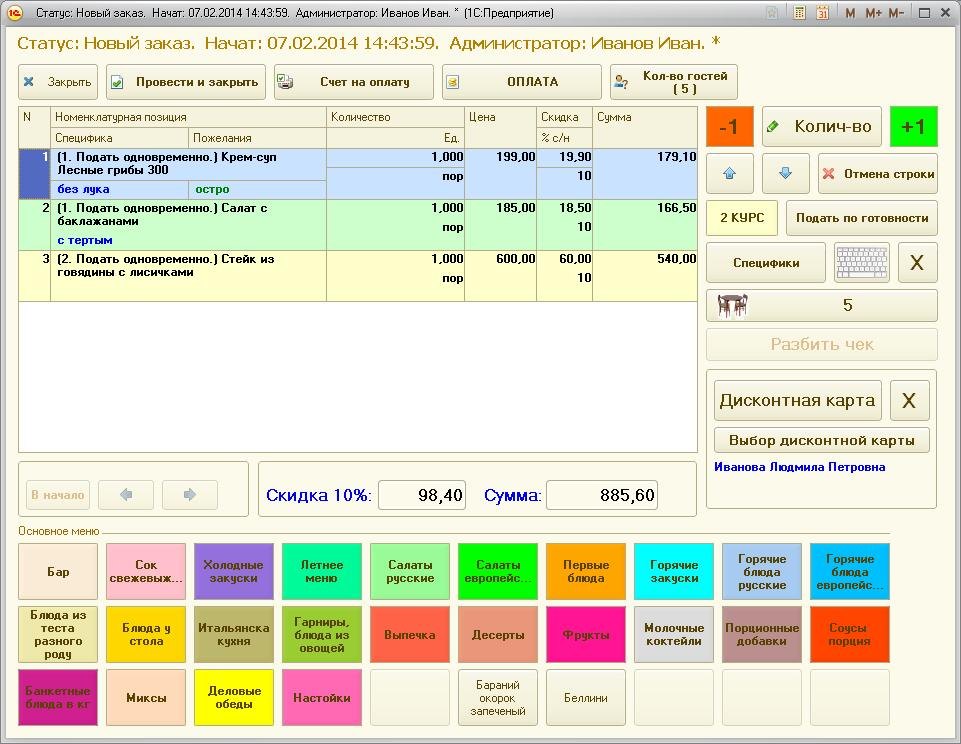Select Выпечка category
This screenshot has height=744, width=961.
click(410, 634)
